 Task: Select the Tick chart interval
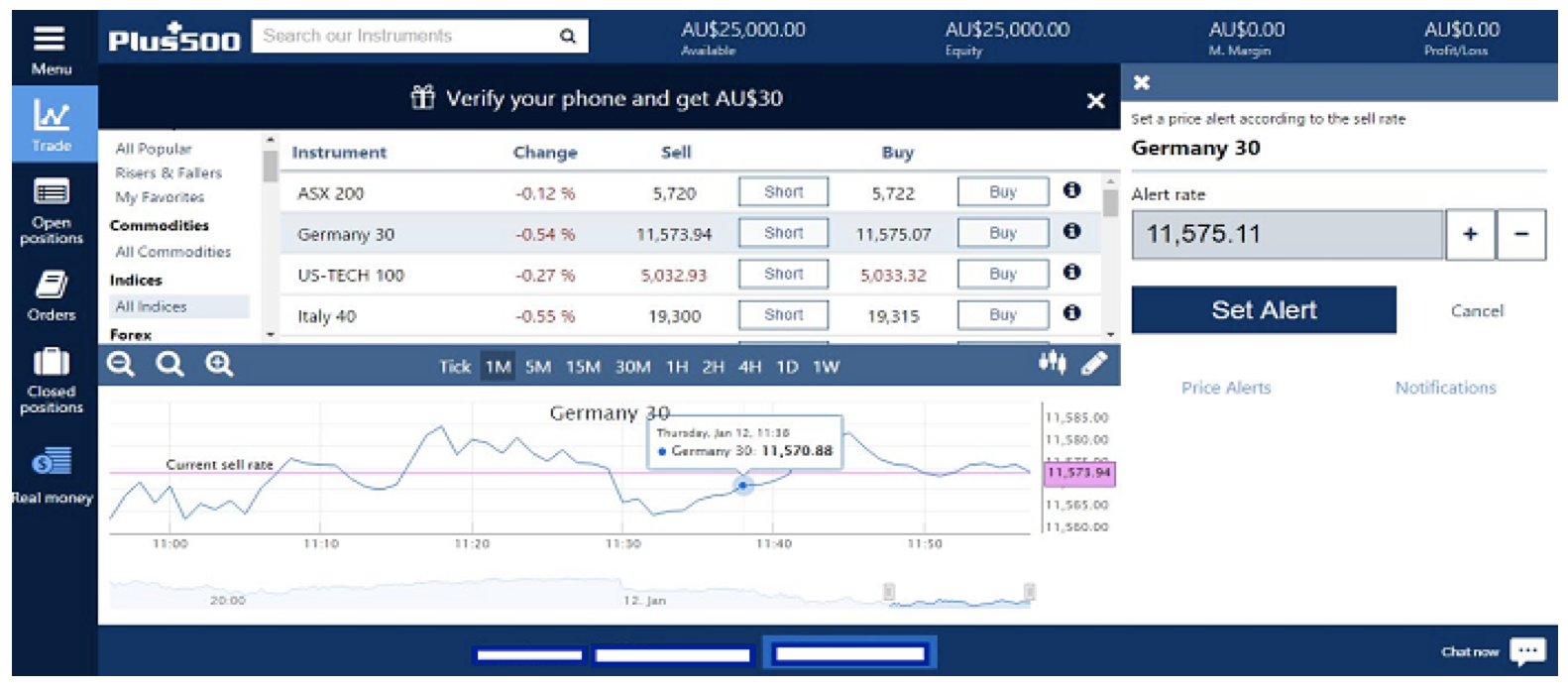(455, 367)
